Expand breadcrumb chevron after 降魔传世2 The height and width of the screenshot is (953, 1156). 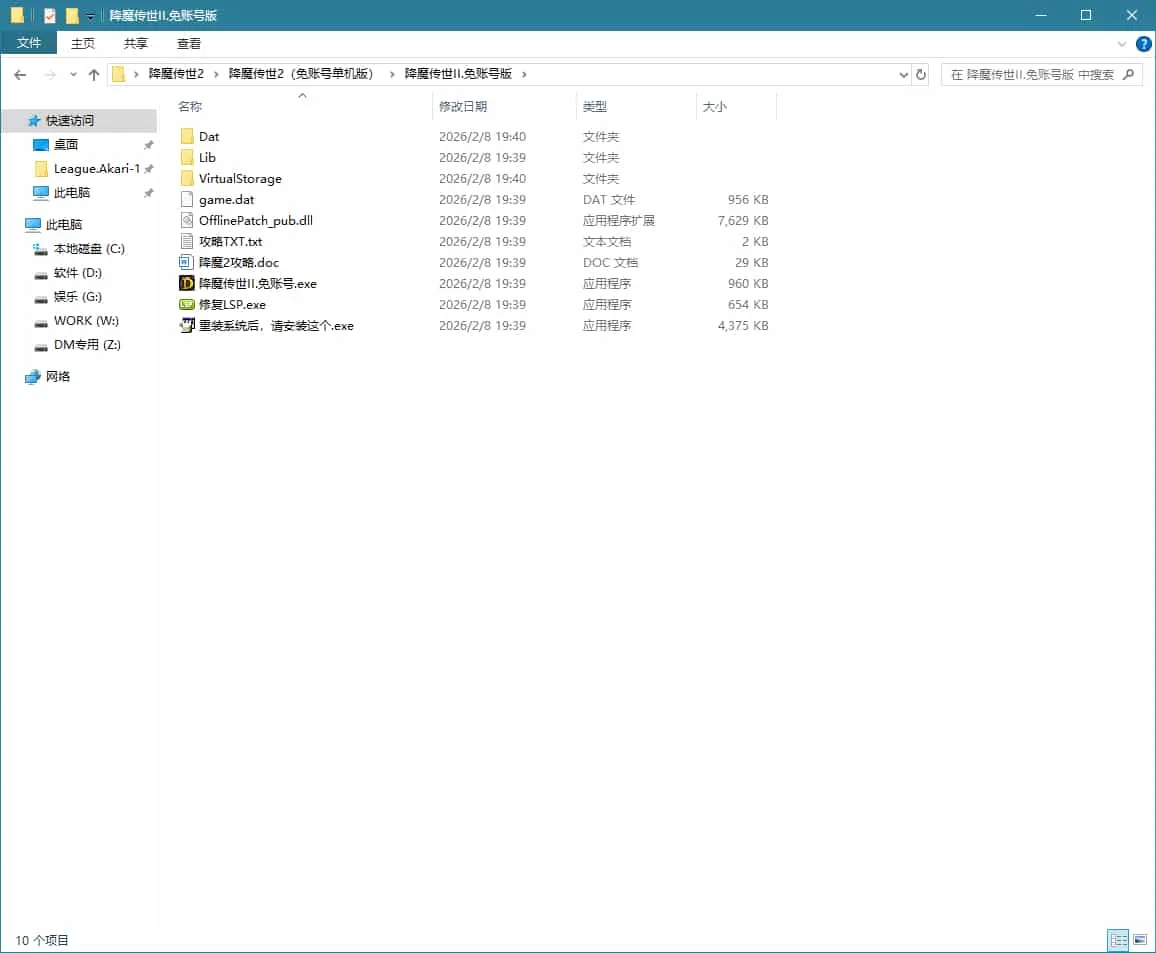pos(216,74)
